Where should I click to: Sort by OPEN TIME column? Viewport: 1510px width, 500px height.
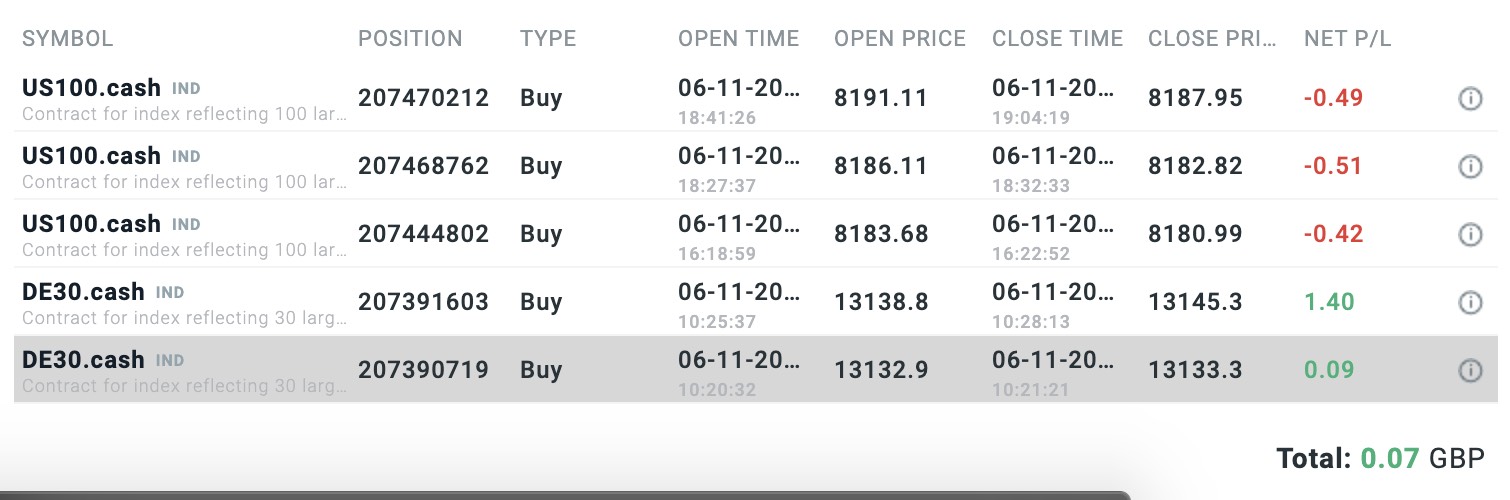[738, 39]
